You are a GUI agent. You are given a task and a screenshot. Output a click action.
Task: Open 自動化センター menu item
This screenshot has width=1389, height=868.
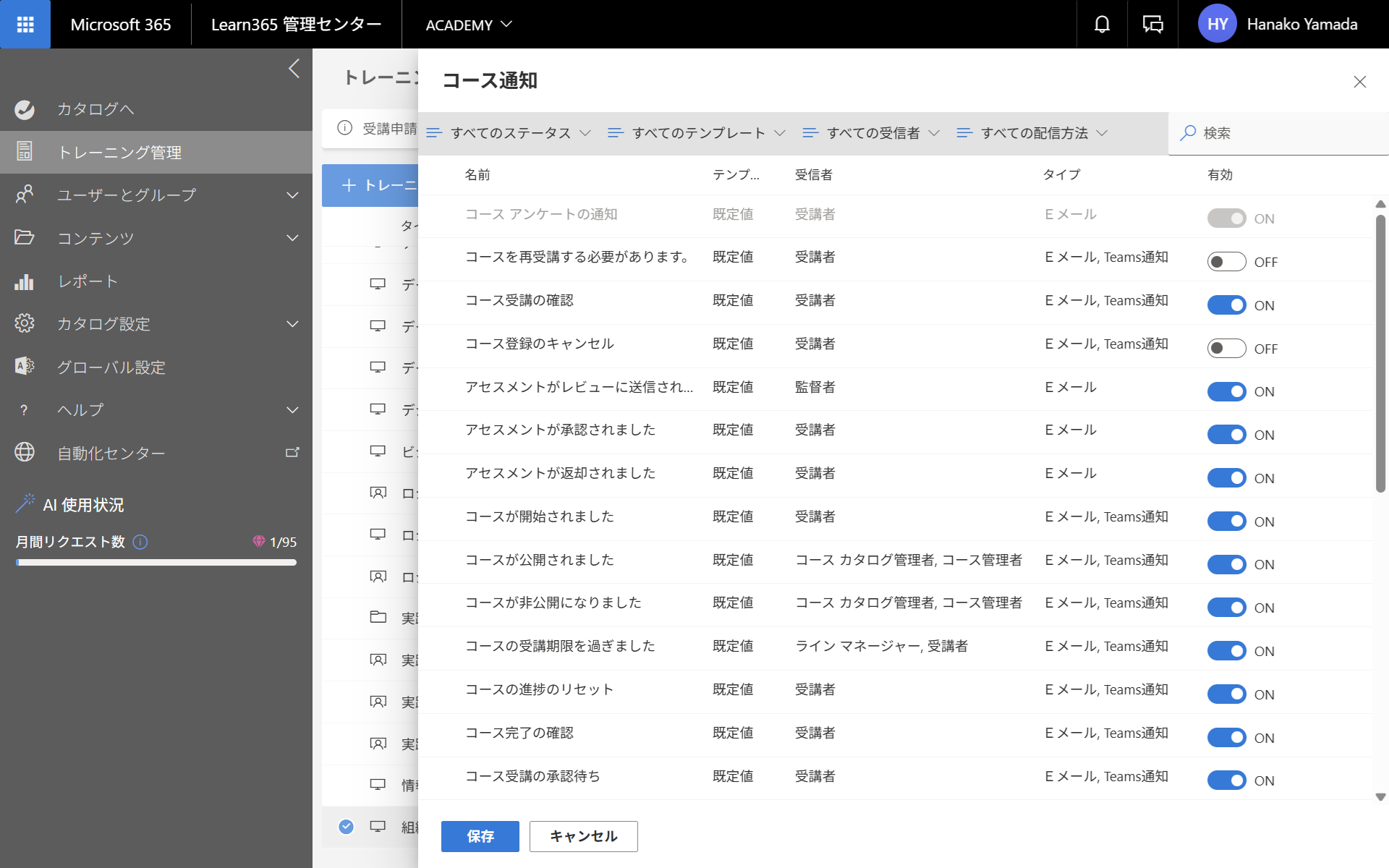[156, 453]
